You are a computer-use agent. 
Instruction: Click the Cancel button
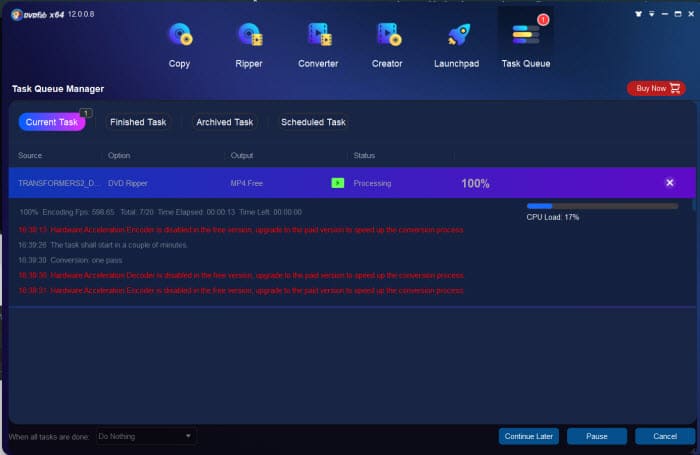[665, 436]
